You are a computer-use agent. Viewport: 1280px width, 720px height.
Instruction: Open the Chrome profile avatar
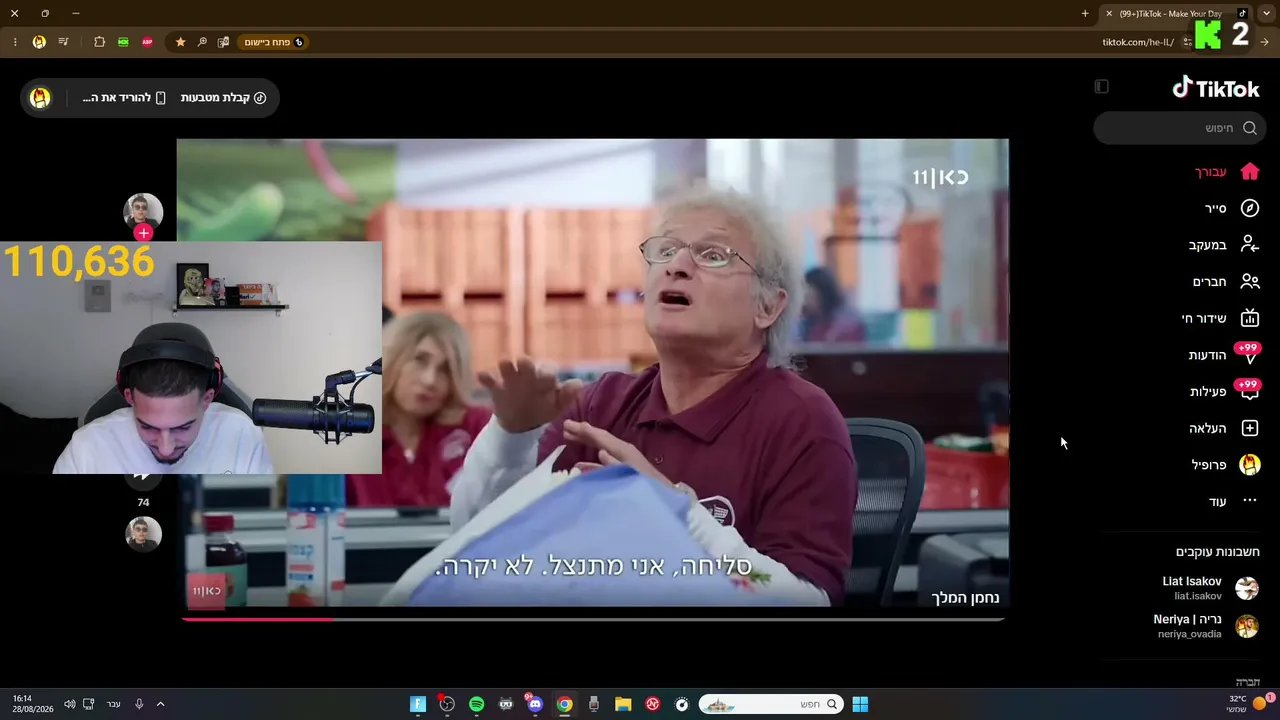pyautogui.click(x=39, y=42)
